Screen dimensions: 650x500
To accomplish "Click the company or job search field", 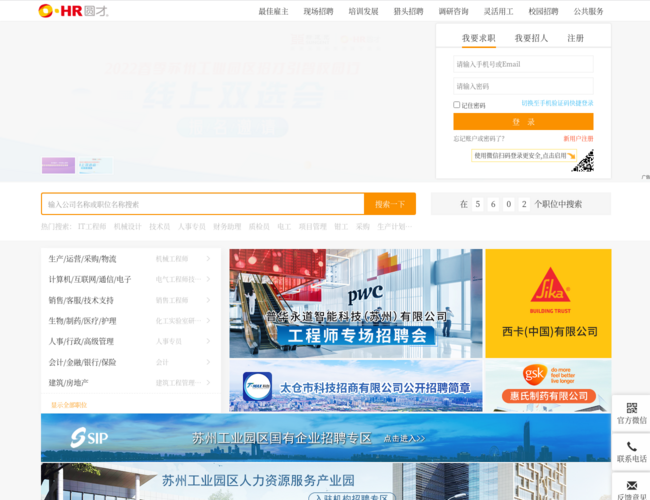I will pos(203,204).
